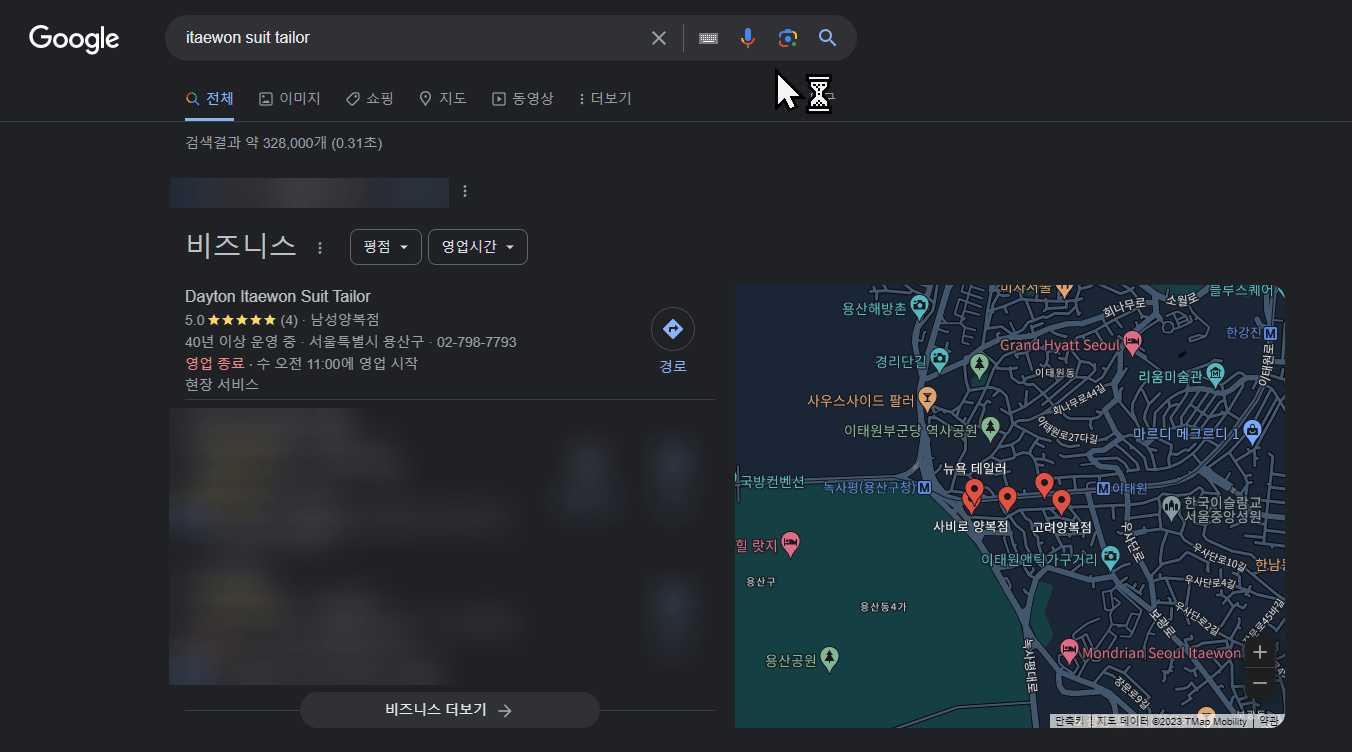Go to Google homepage logo
The height and width of the screenshot is (752, 1352).
[x=74, y=39]
